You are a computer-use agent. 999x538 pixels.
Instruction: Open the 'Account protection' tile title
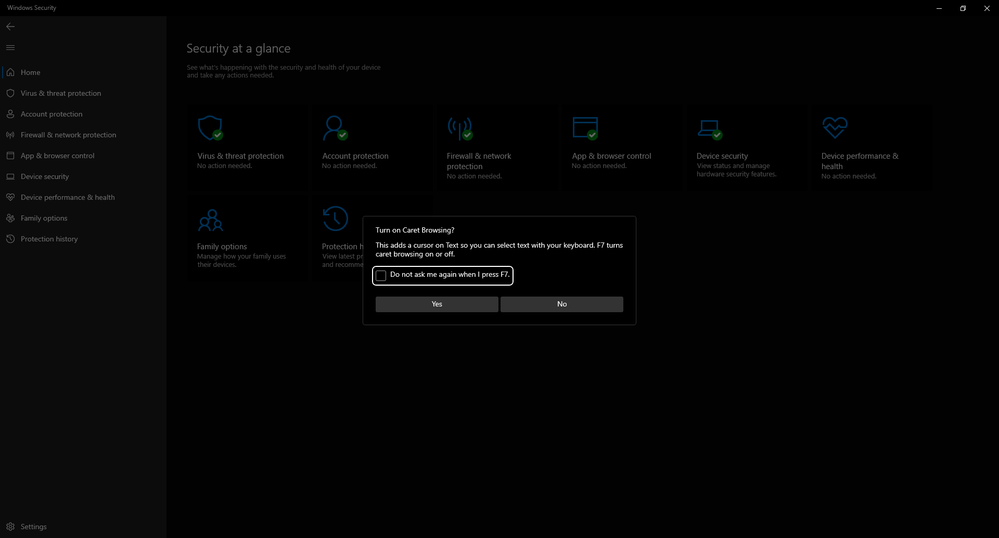(355, 156)
